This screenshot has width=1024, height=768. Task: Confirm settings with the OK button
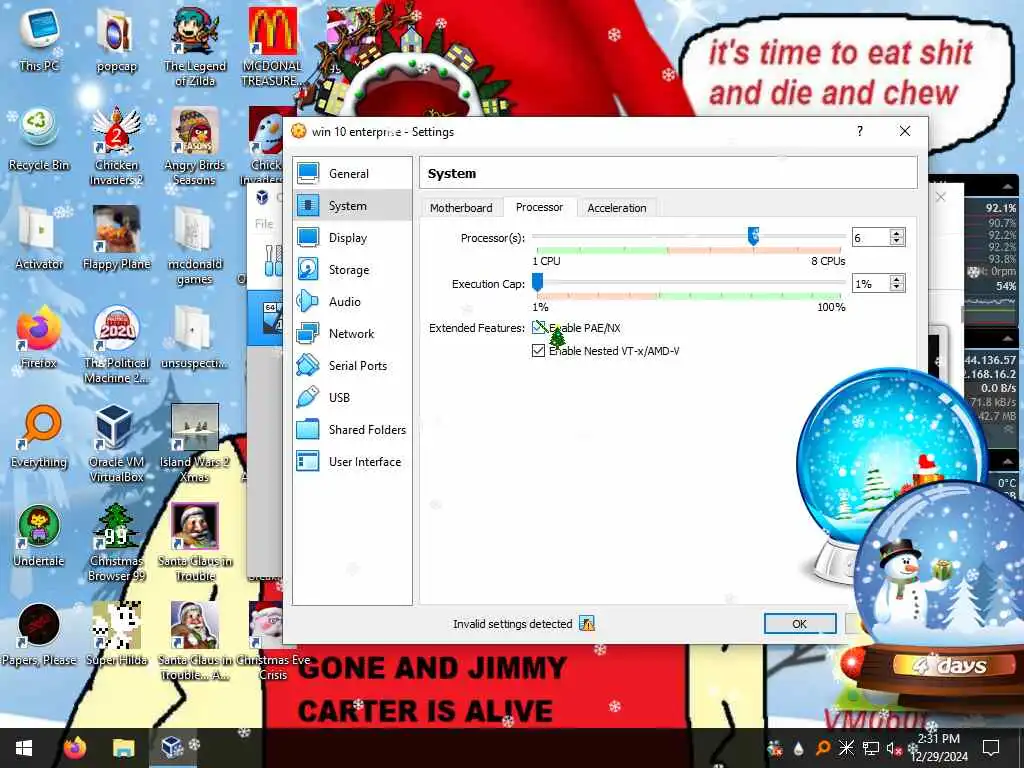(800, 624)
